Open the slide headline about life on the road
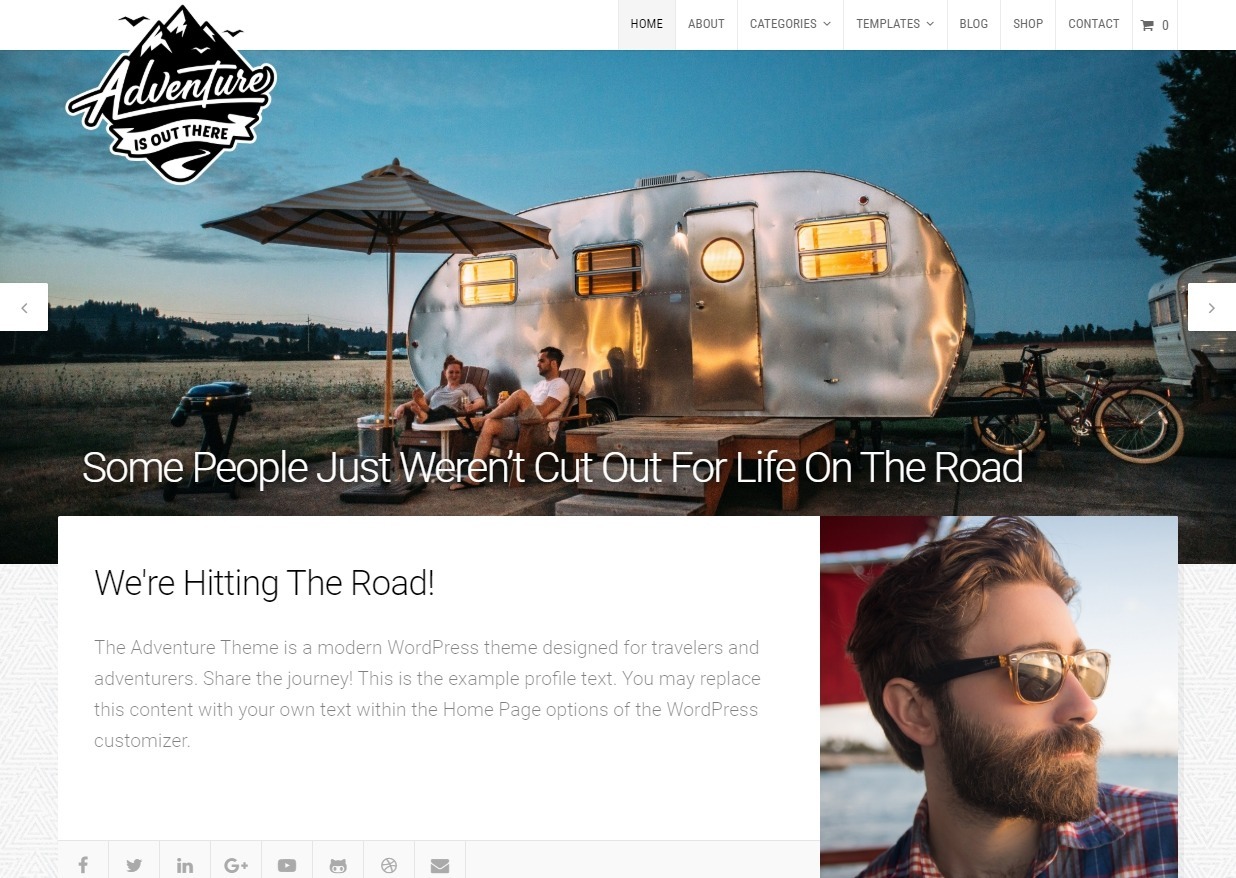 tap(552, 468)
